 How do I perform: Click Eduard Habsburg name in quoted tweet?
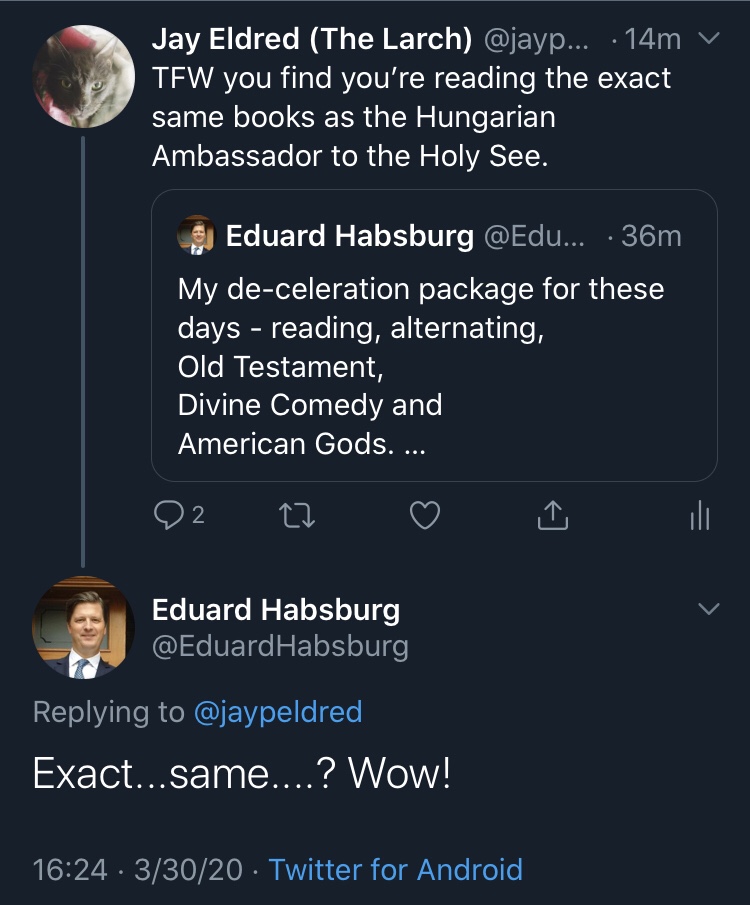[x=350, y=236]
